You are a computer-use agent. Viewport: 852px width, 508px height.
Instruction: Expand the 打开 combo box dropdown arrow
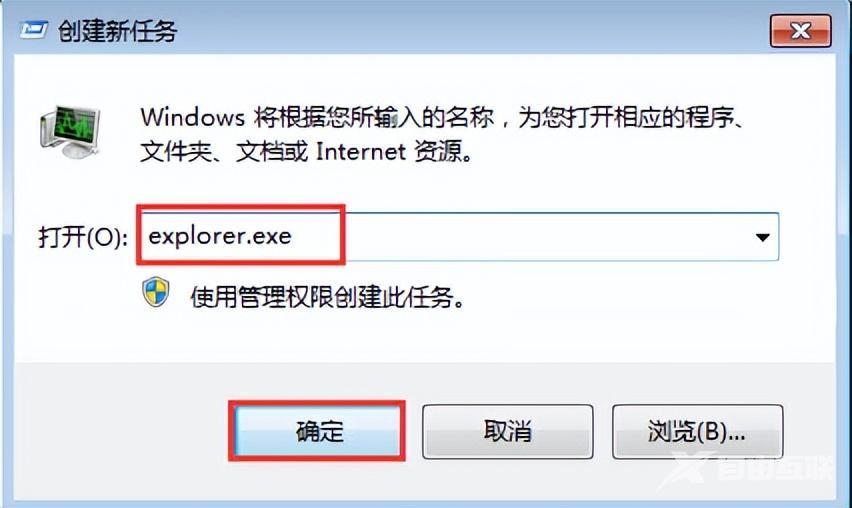[762, 237]
